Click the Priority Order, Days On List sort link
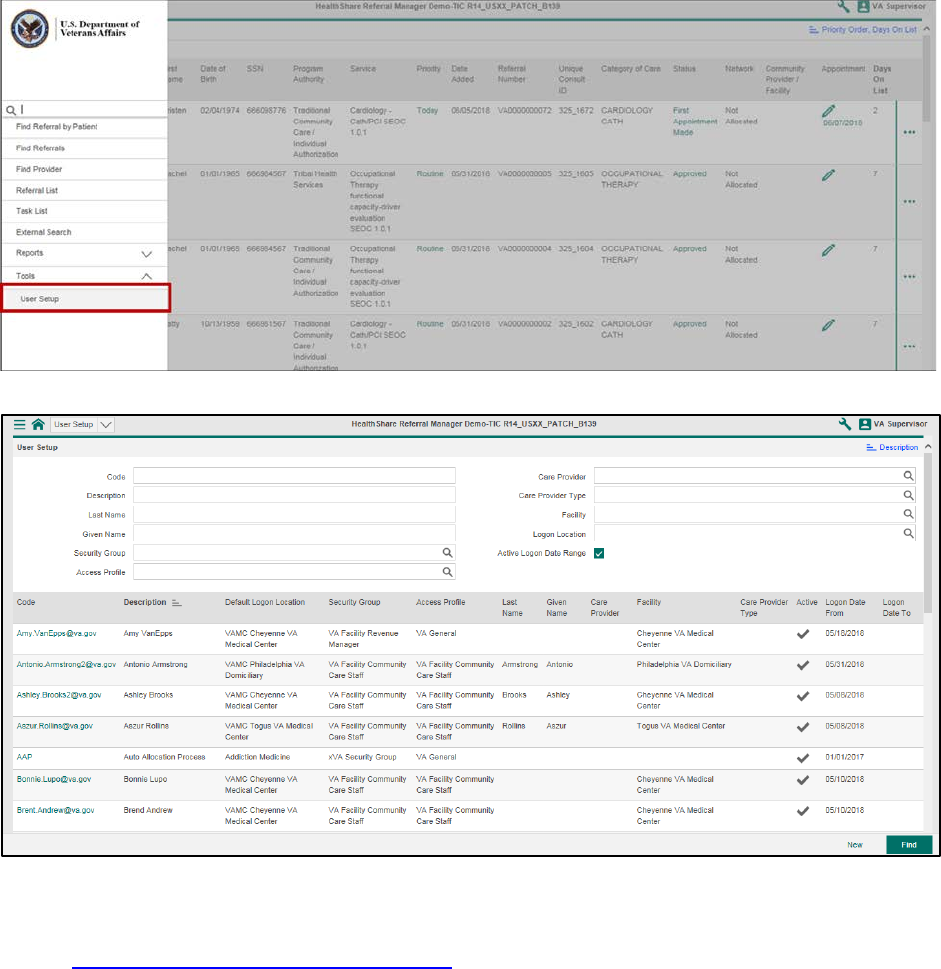This screenshot has width=941, height=969. click(869, 30)
